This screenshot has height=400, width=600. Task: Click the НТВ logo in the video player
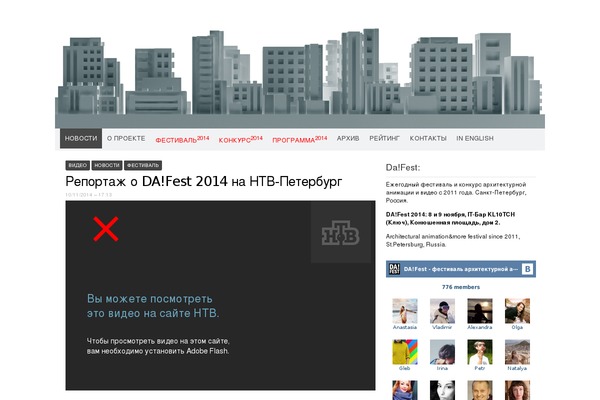341,233
